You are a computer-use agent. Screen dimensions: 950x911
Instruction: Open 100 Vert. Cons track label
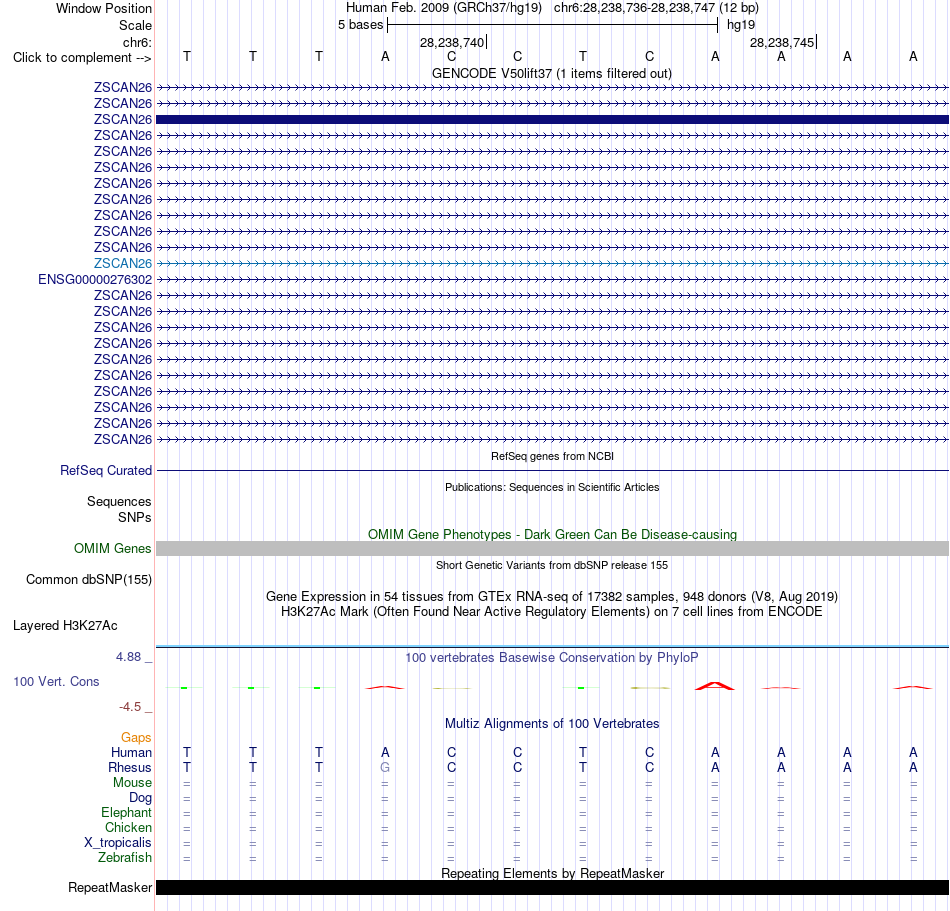coord(56,681)
